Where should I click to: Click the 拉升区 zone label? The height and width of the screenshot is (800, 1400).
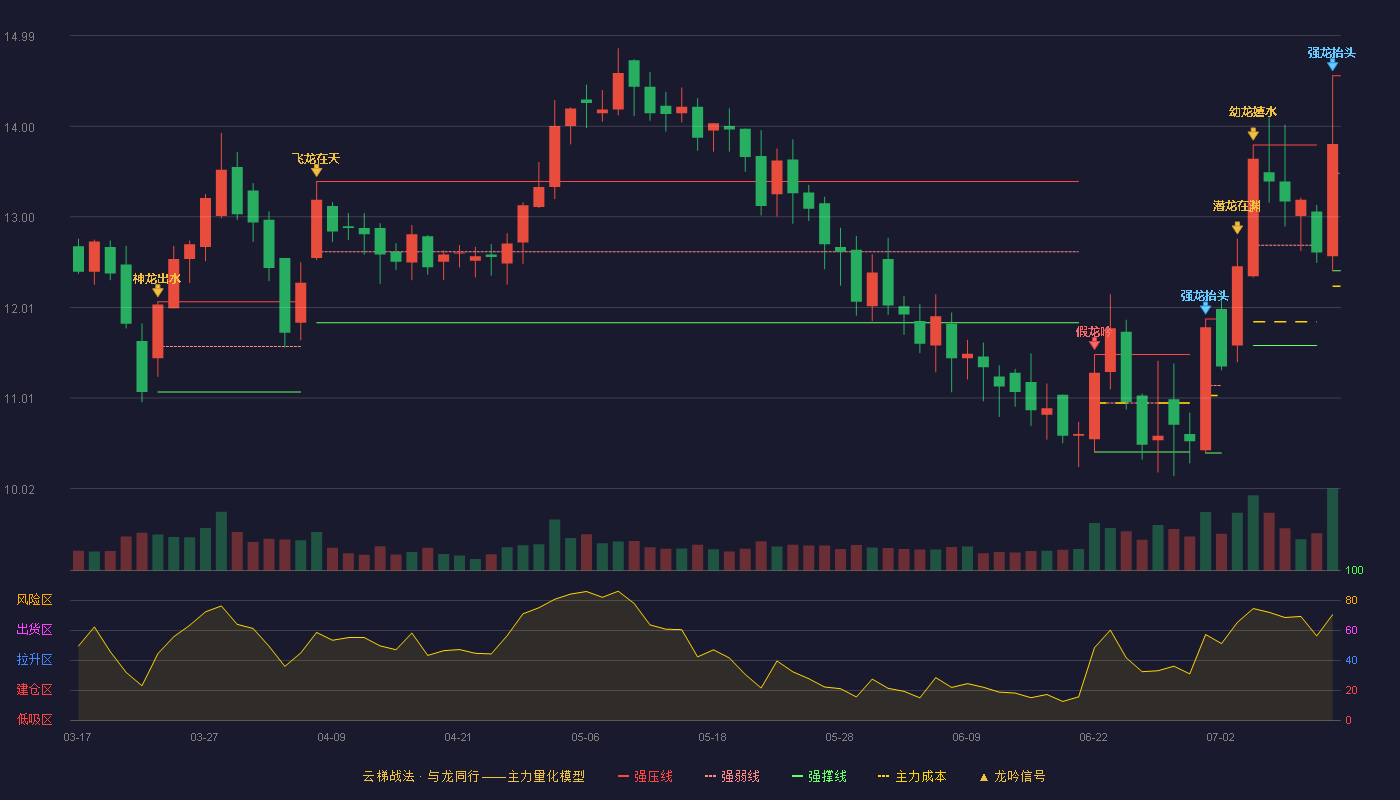point(34,660)
